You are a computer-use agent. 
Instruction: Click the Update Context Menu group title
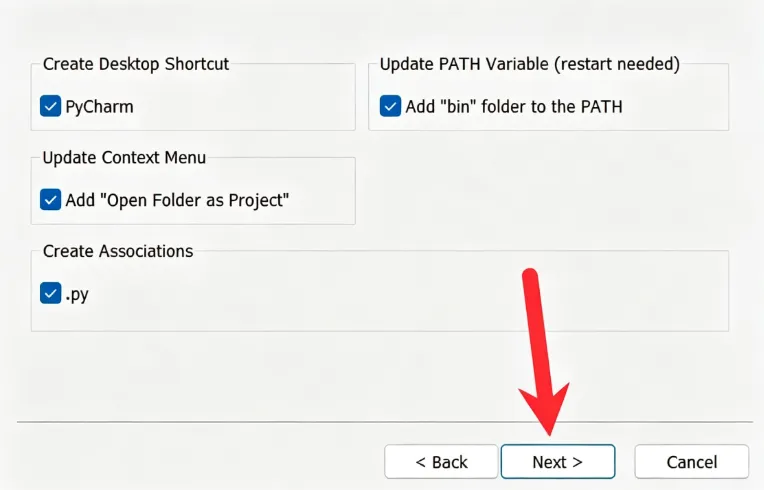click(124, 157)
